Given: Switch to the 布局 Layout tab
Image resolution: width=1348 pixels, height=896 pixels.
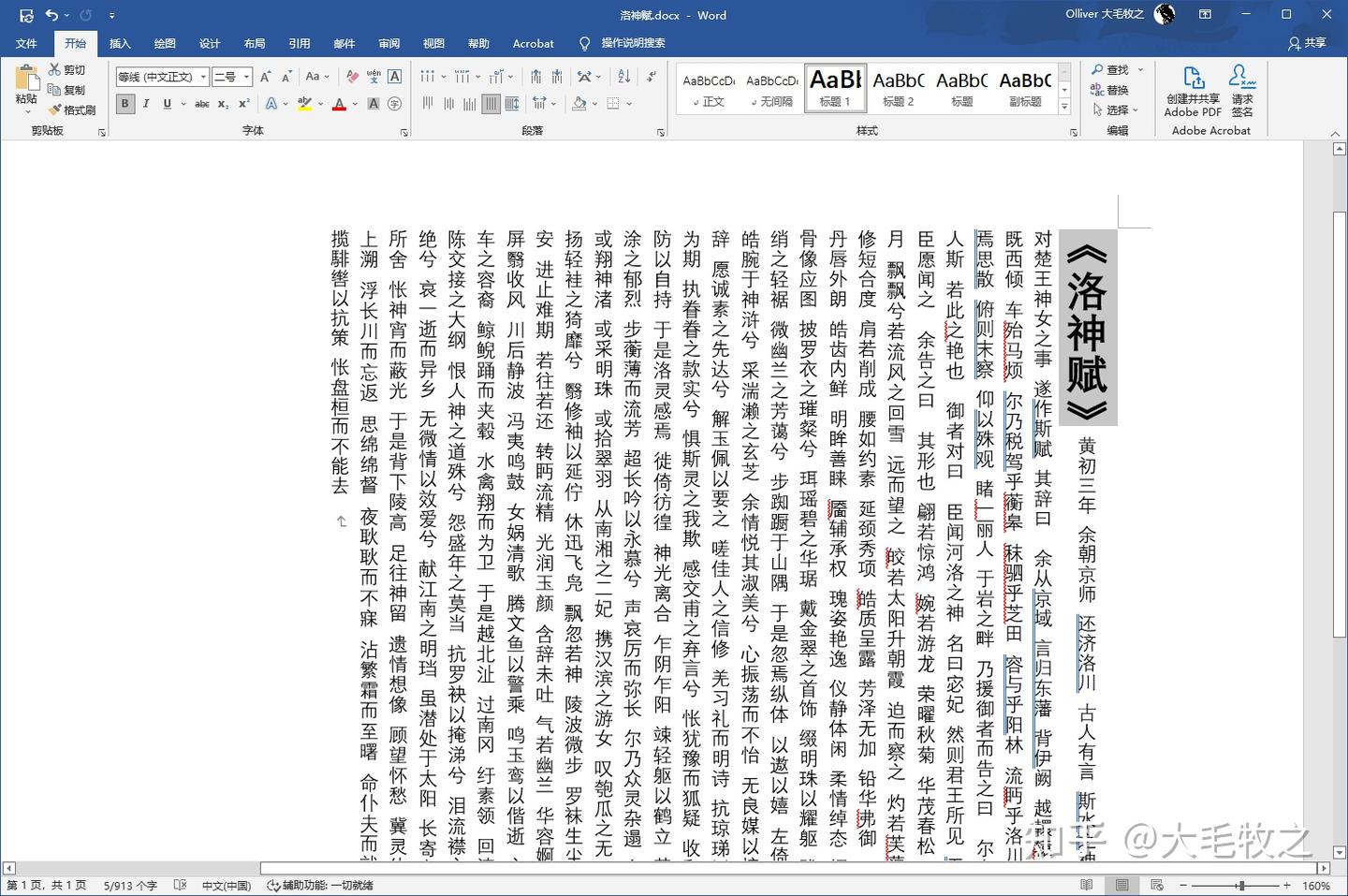Looking at the screenshot, I should tap(255, 44).
